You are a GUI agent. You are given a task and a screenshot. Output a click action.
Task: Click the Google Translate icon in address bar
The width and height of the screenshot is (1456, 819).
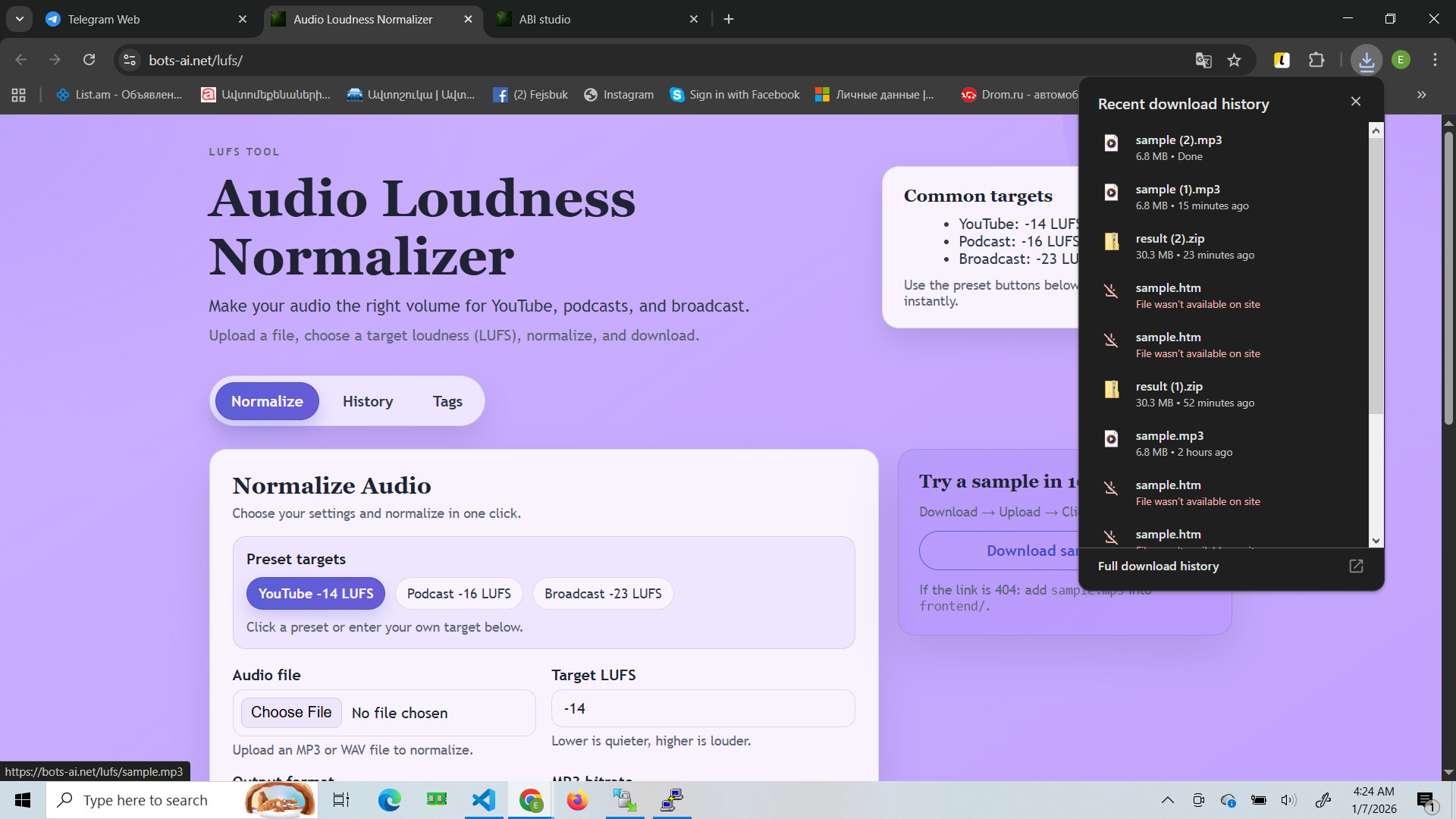click(x=1203, y=60)
